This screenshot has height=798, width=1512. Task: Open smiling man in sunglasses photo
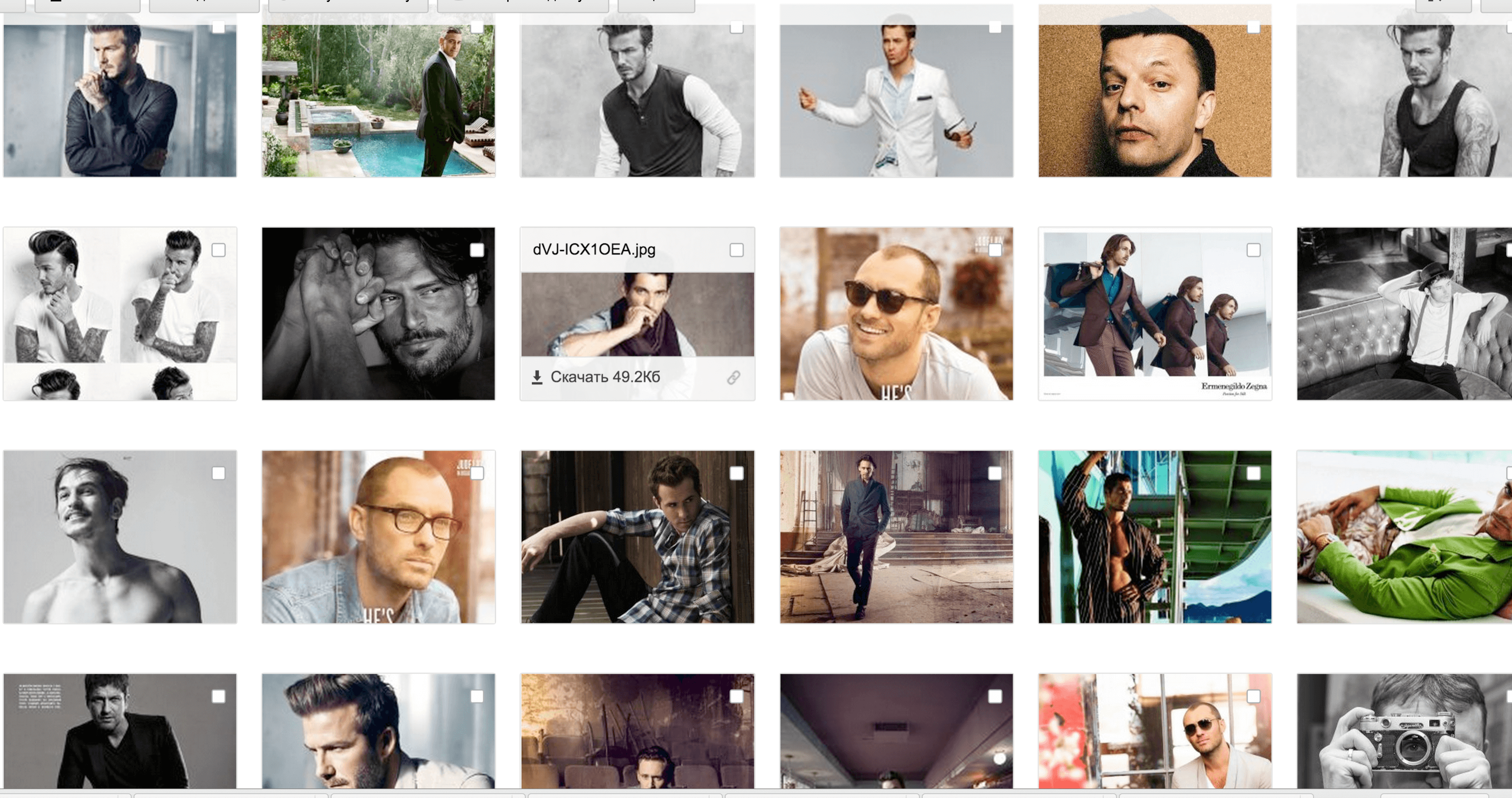(896, 314)
